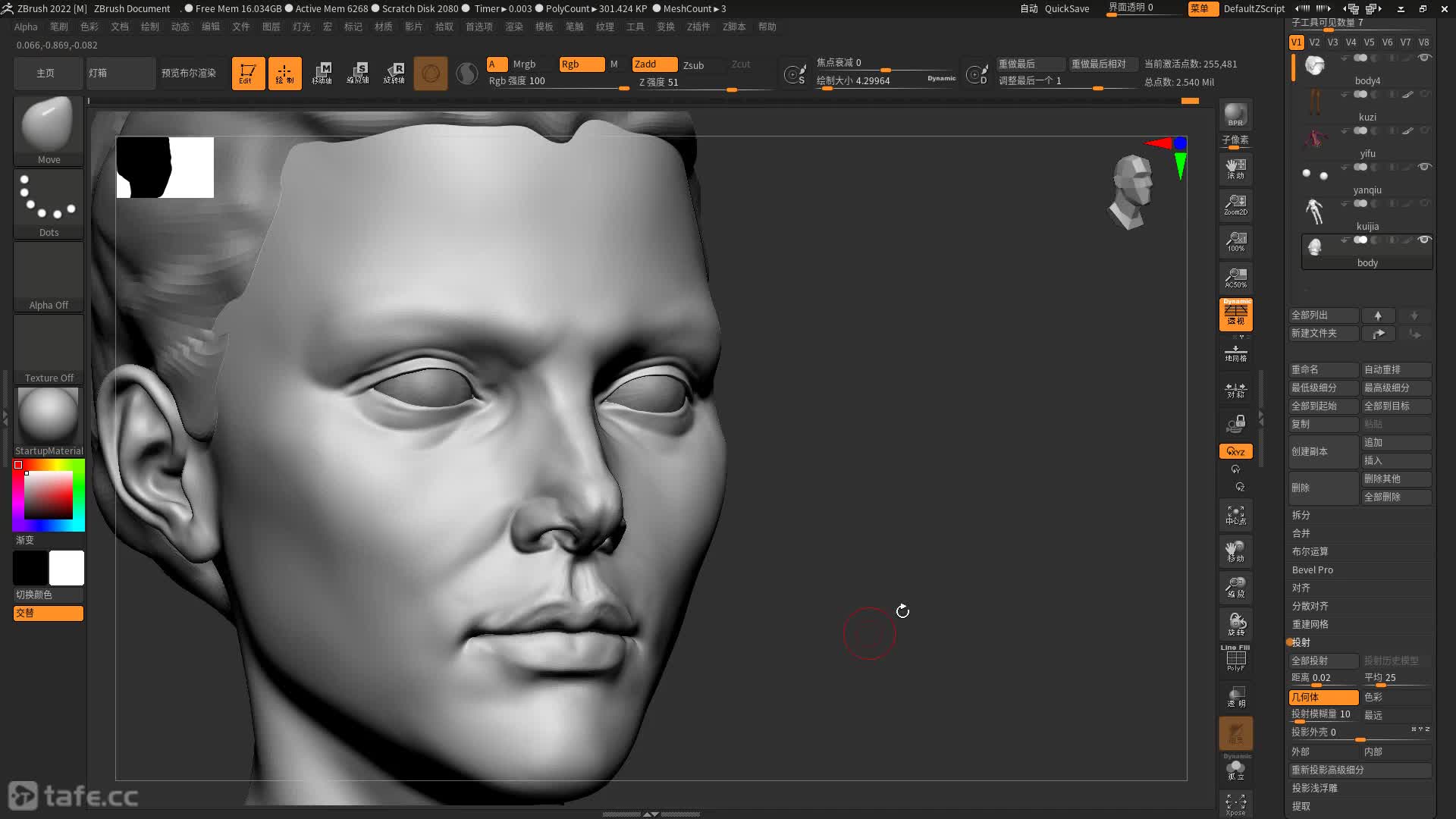This screenshot has height=819, width=1456.
Task: Select the Rotate axis (旋转轴) tool
Action: 394,74
